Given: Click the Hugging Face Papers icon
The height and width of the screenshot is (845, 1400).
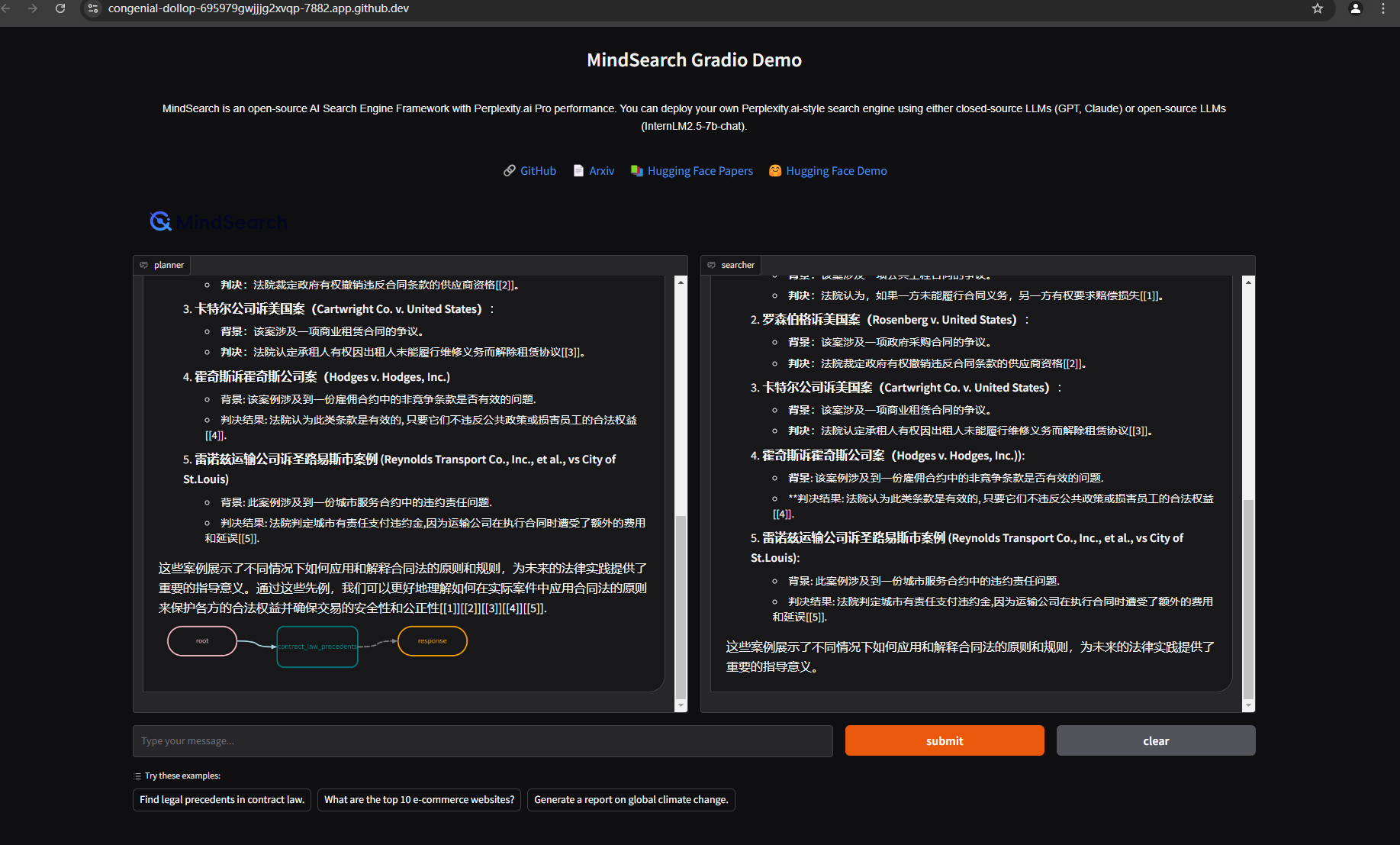Looking at the screenshot, I should coord(638,170).
